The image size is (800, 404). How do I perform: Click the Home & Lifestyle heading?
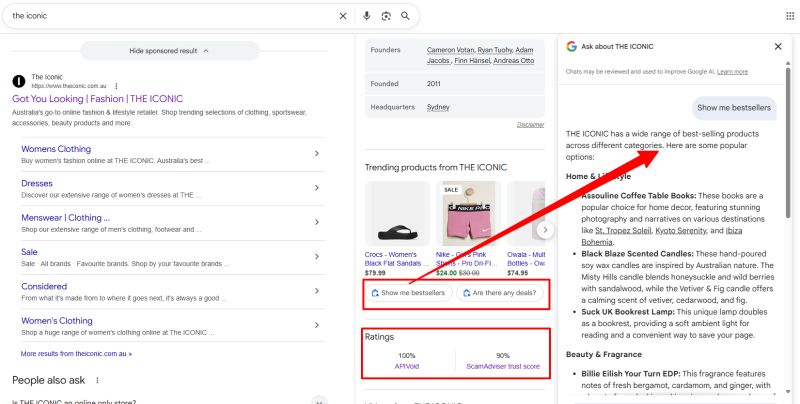(598, 176)
